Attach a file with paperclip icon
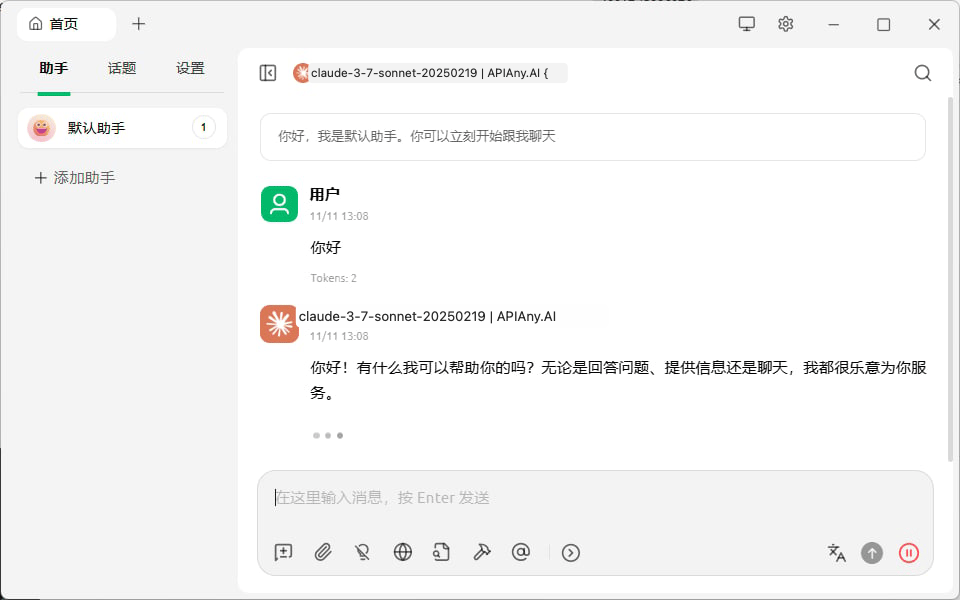 pyautogui.click(x=323, y=552)
